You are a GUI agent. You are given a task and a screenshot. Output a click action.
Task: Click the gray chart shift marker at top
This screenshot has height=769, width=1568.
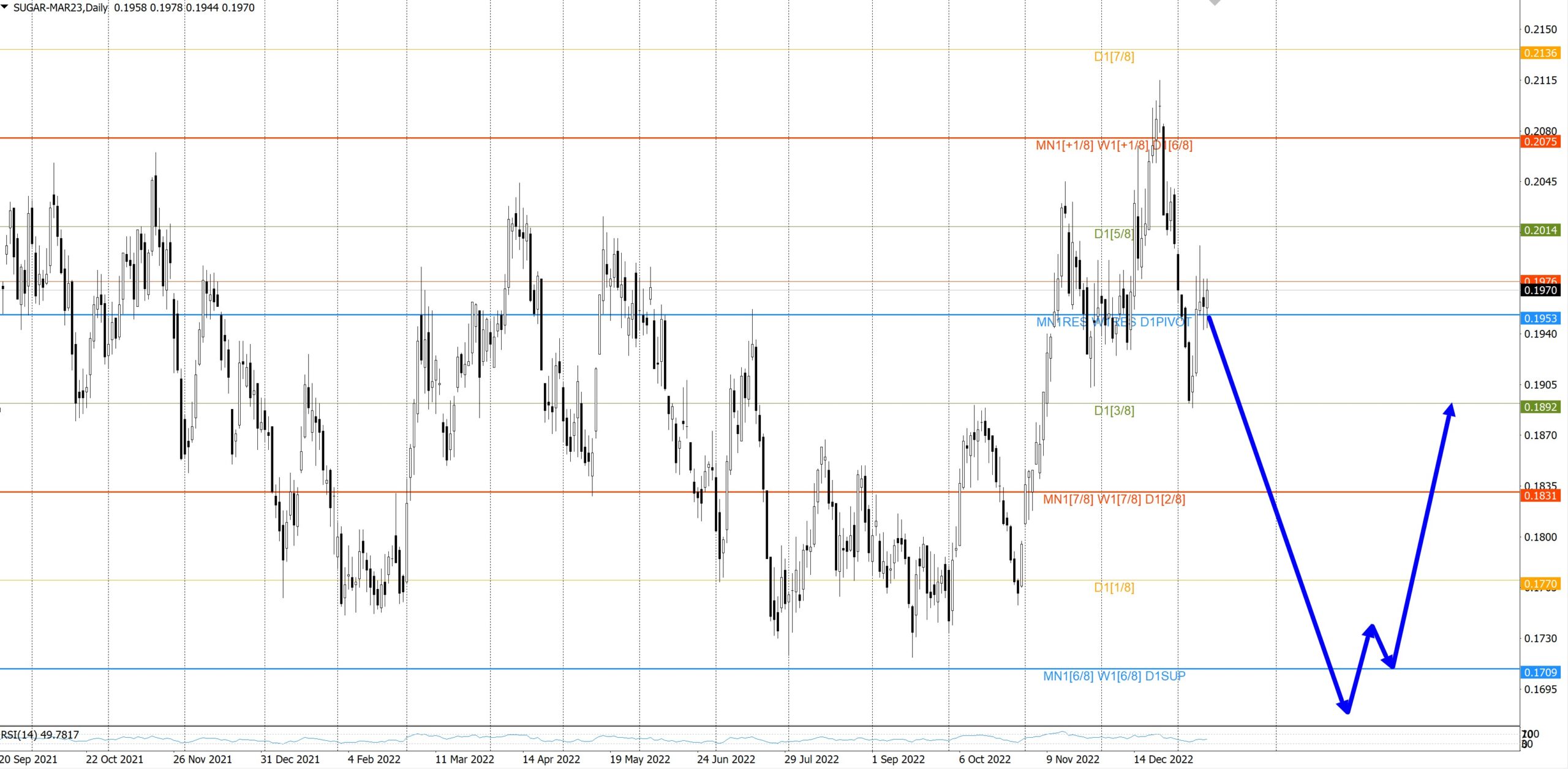[x=1214, y=2]
